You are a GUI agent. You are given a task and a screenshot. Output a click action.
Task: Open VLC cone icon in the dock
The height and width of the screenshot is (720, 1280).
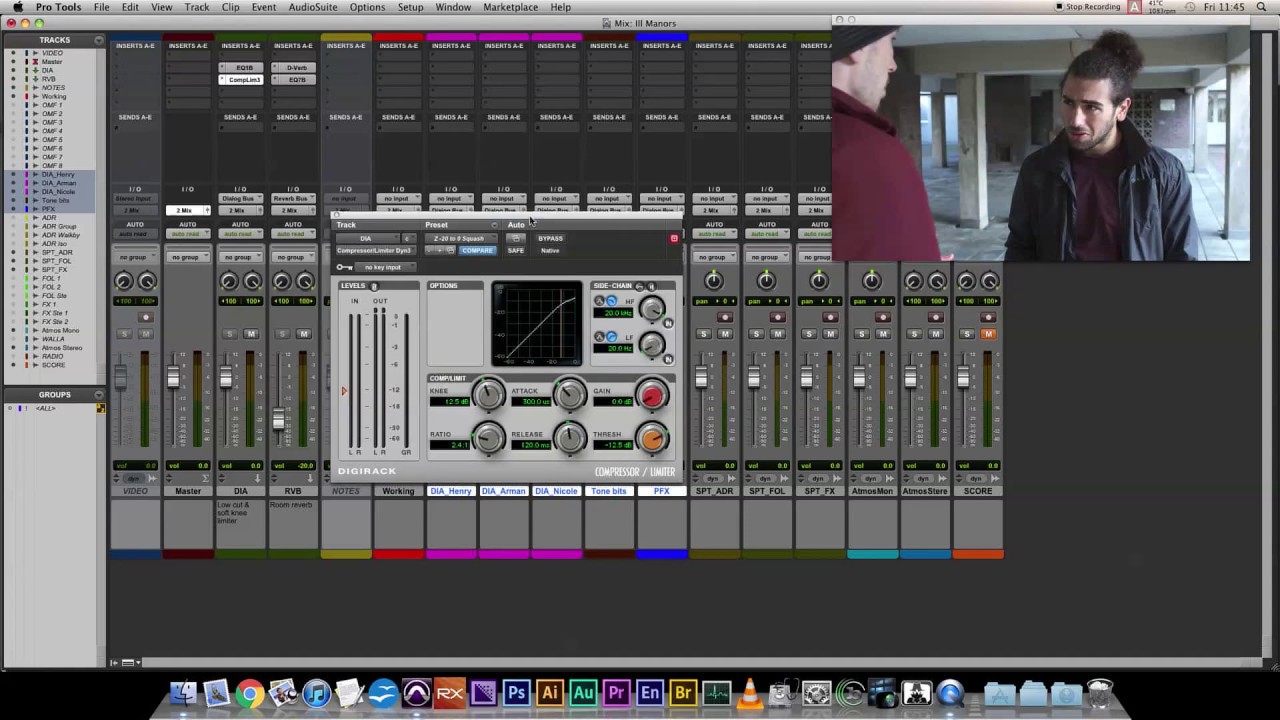[749, 693]
